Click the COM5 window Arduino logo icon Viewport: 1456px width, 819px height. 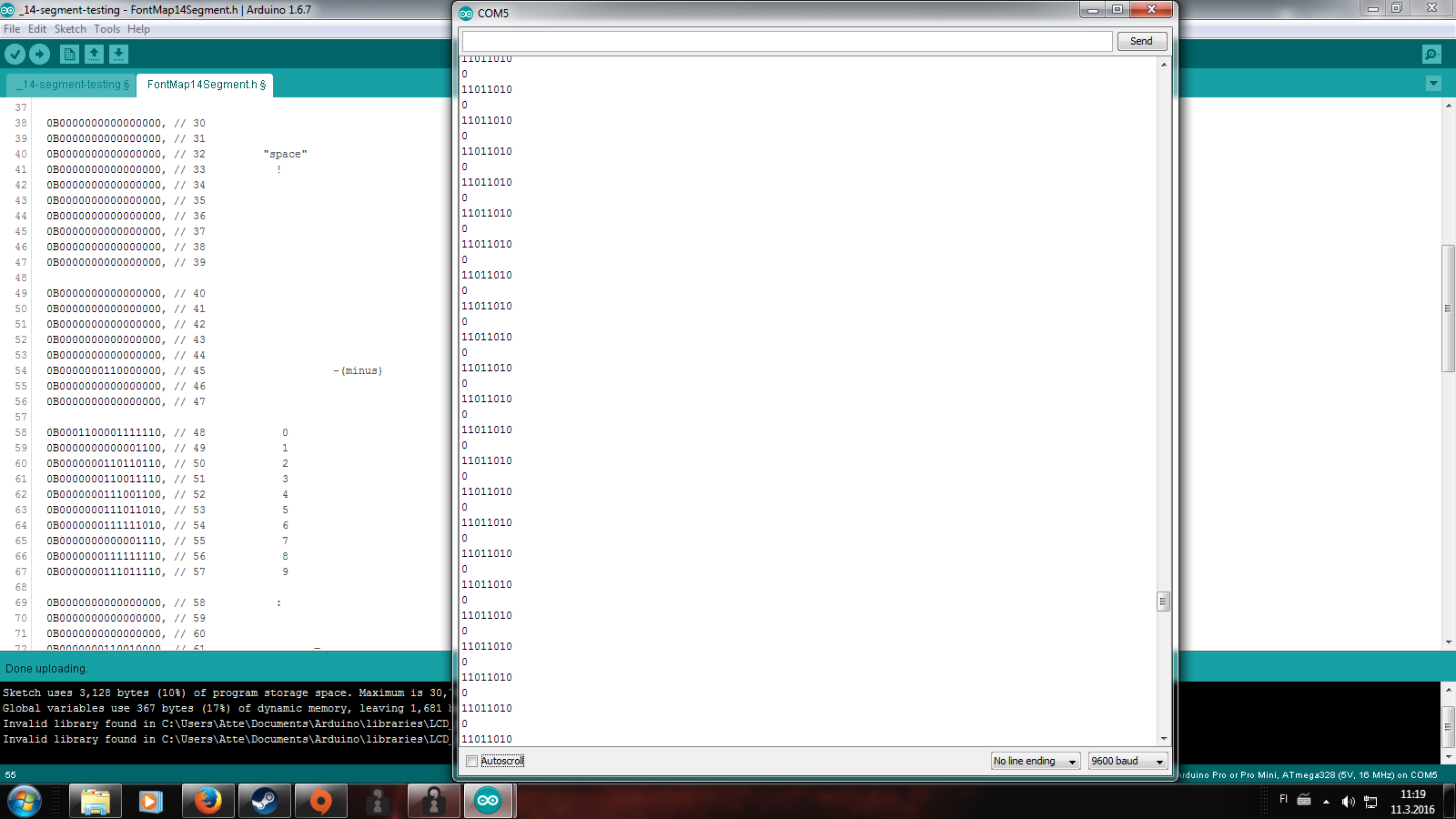466,14
